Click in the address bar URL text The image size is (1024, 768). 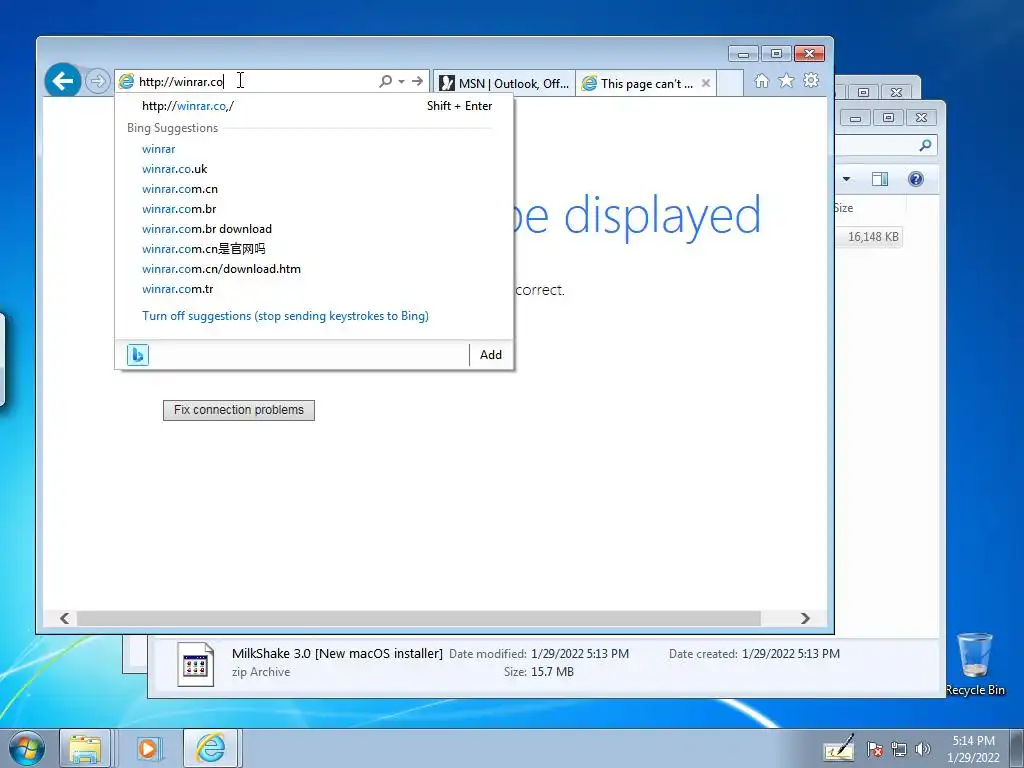pyautogui.click(x=182, y=82)
